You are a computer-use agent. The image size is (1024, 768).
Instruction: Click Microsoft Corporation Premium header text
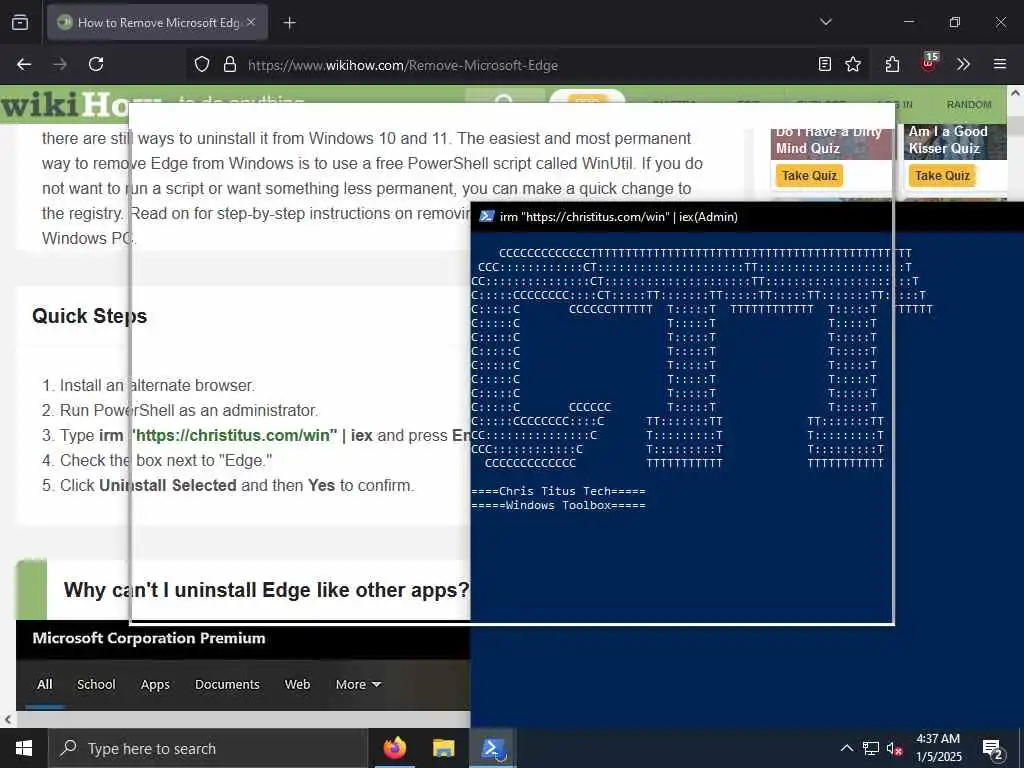[149, 638]
